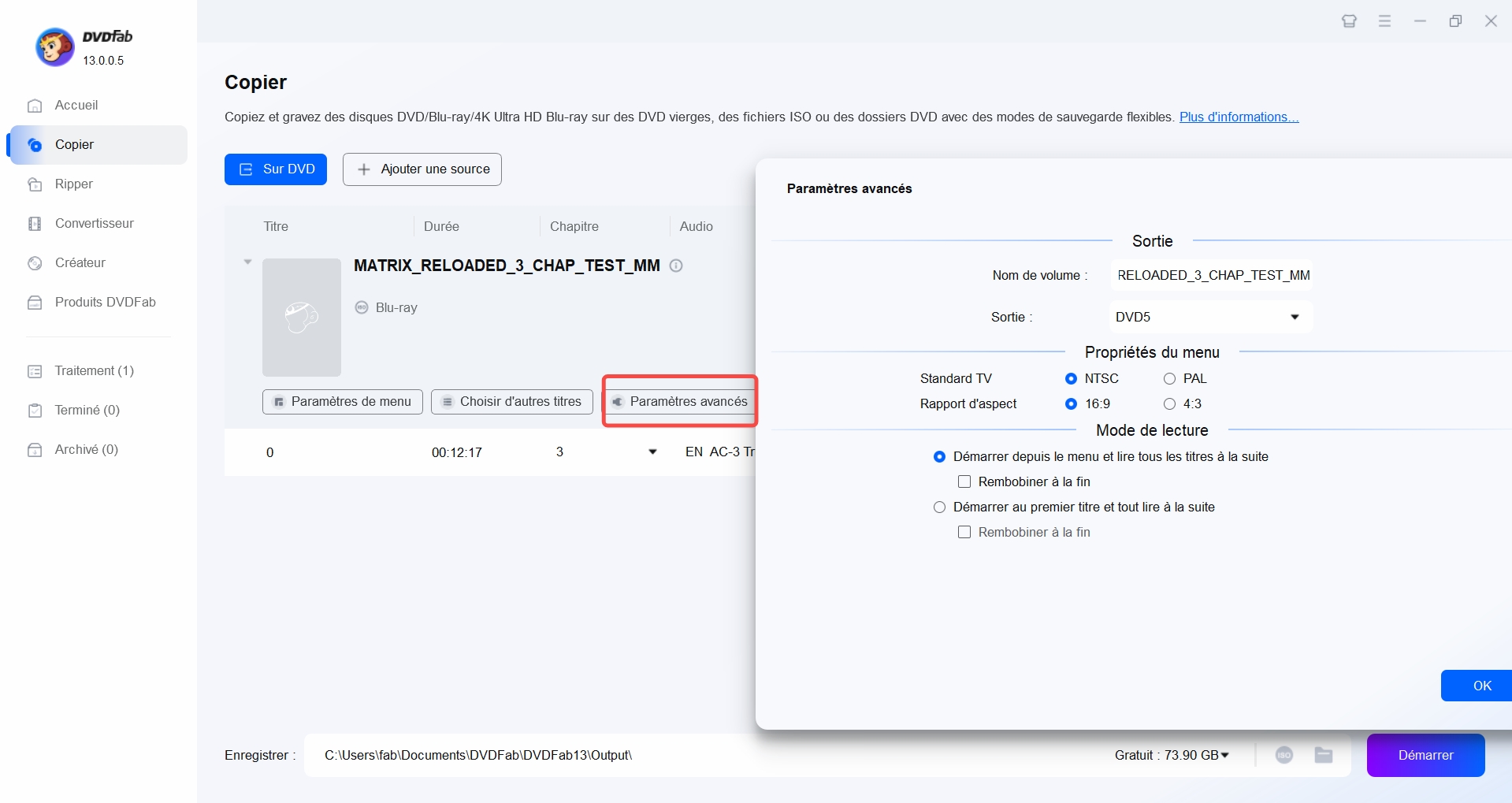
Task: Open Paramètres de menu
Action: [x=343, y=402]
